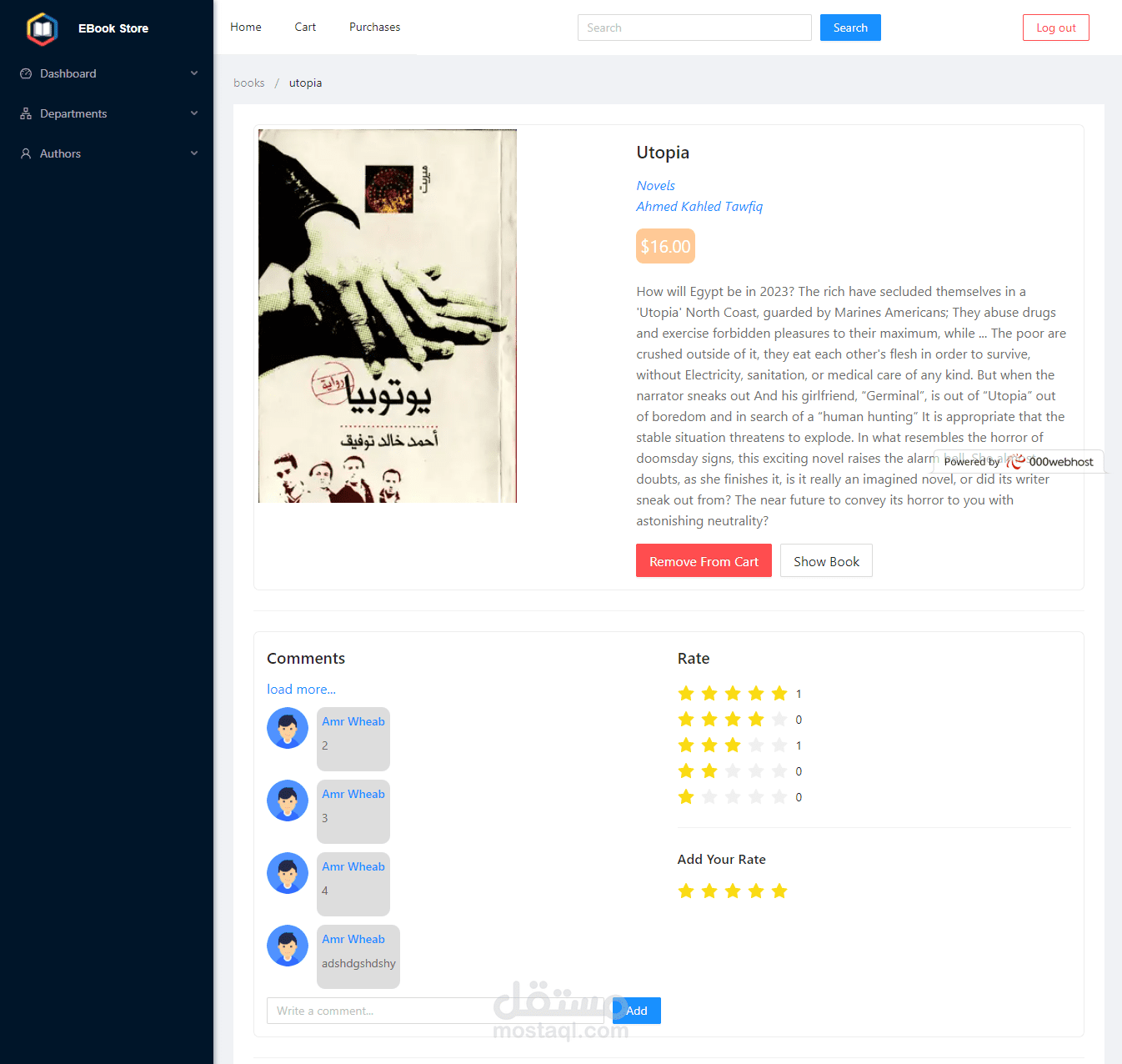Expand the Departments menu chevron
The height and width of the screenshot is (1064, 1122).
coord(194,113)
